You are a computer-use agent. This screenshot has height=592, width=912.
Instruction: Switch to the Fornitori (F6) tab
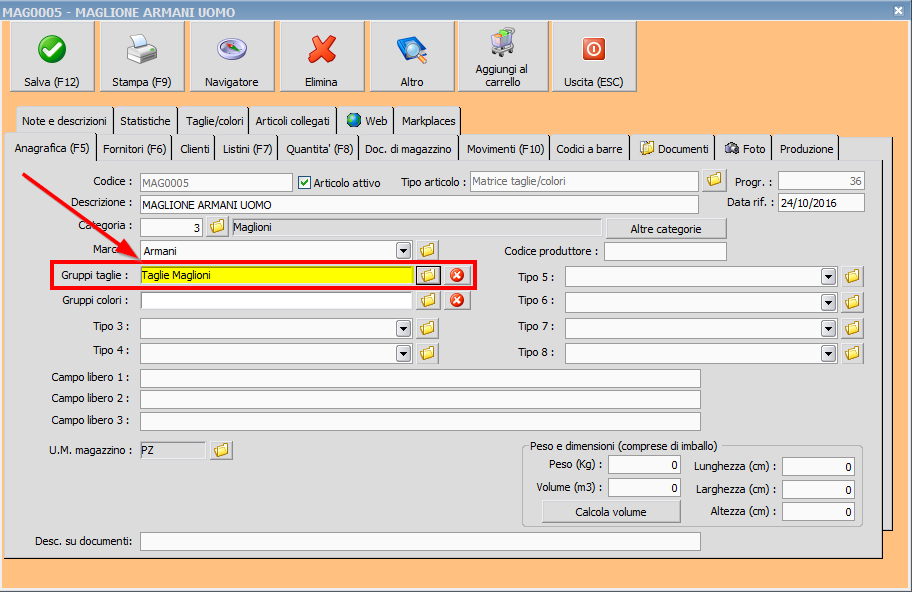pos(135,149)
